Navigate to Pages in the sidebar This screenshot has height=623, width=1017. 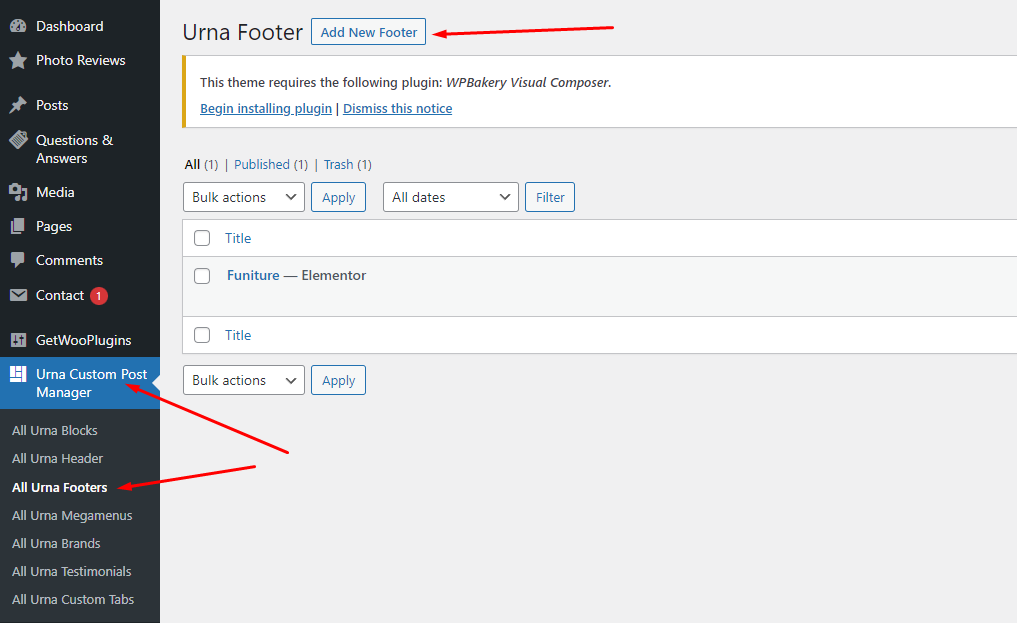coord(54,226)
